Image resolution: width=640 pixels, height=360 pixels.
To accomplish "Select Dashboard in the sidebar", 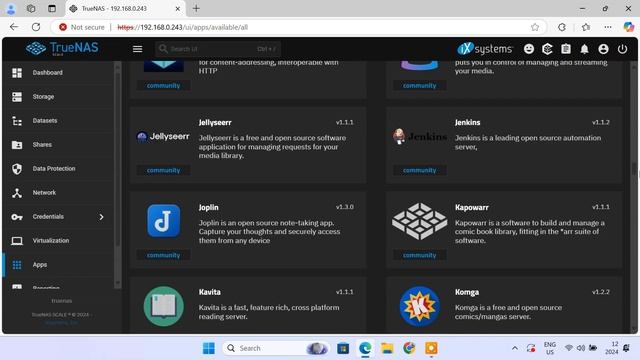I will tap(48, 73).
